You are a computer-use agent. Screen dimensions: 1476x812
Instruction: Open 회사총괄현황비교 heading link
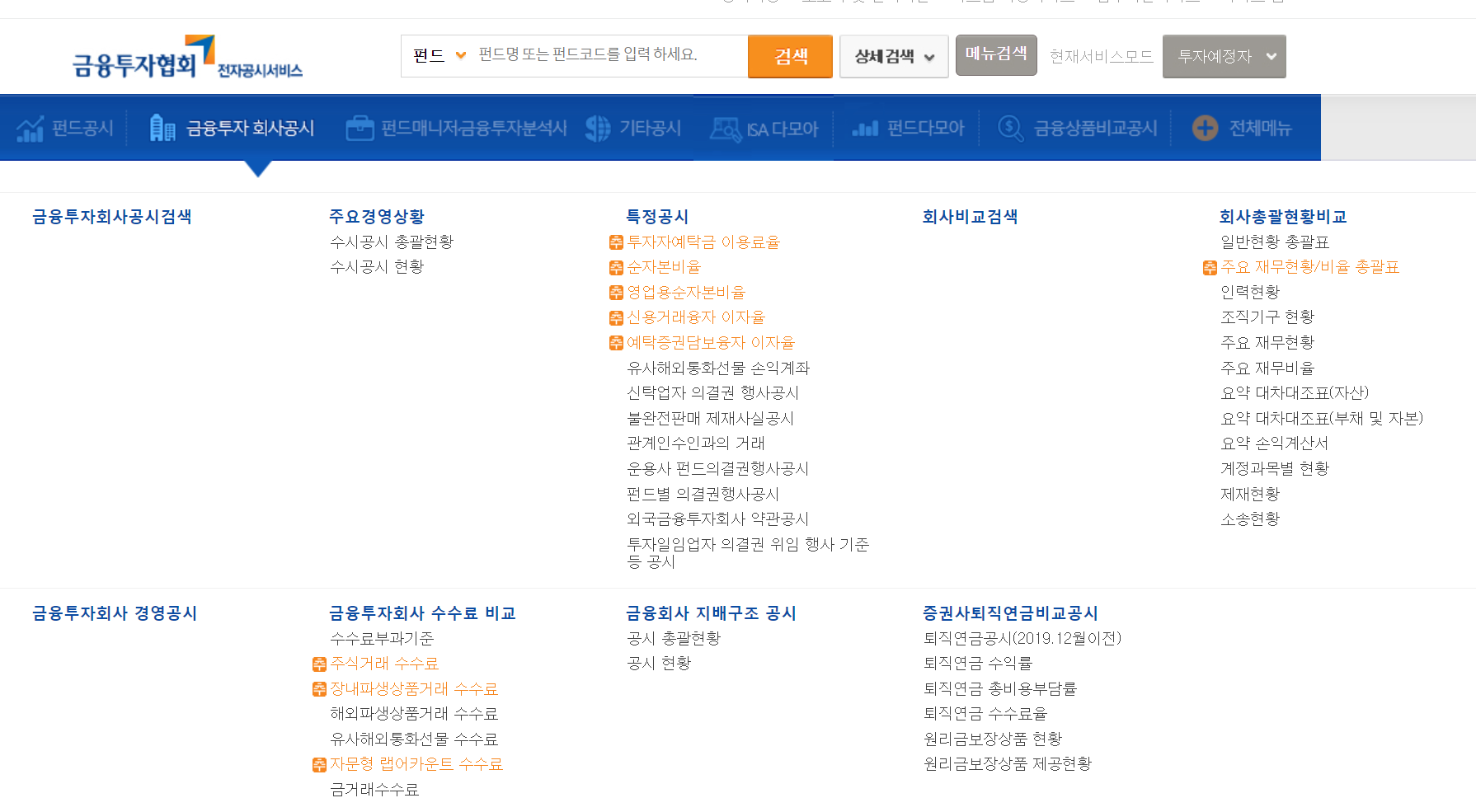1283,217
